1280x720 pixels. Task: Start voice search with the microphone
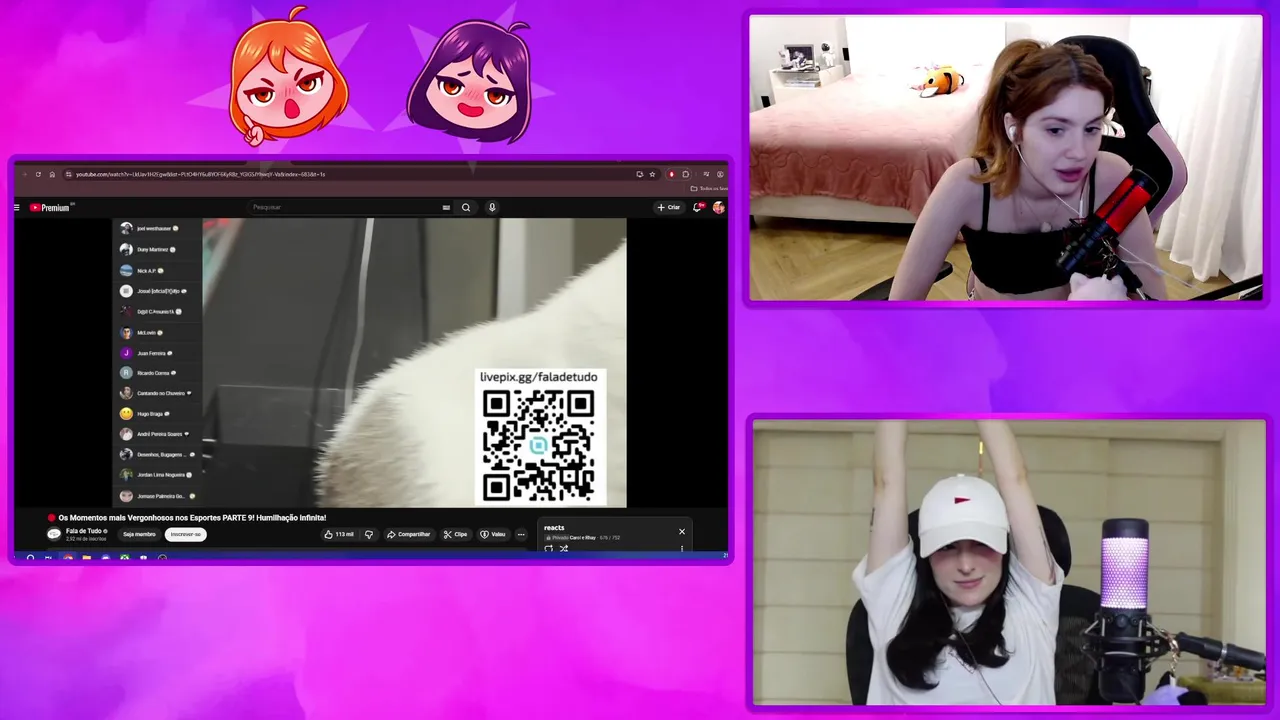coord(492,207)
